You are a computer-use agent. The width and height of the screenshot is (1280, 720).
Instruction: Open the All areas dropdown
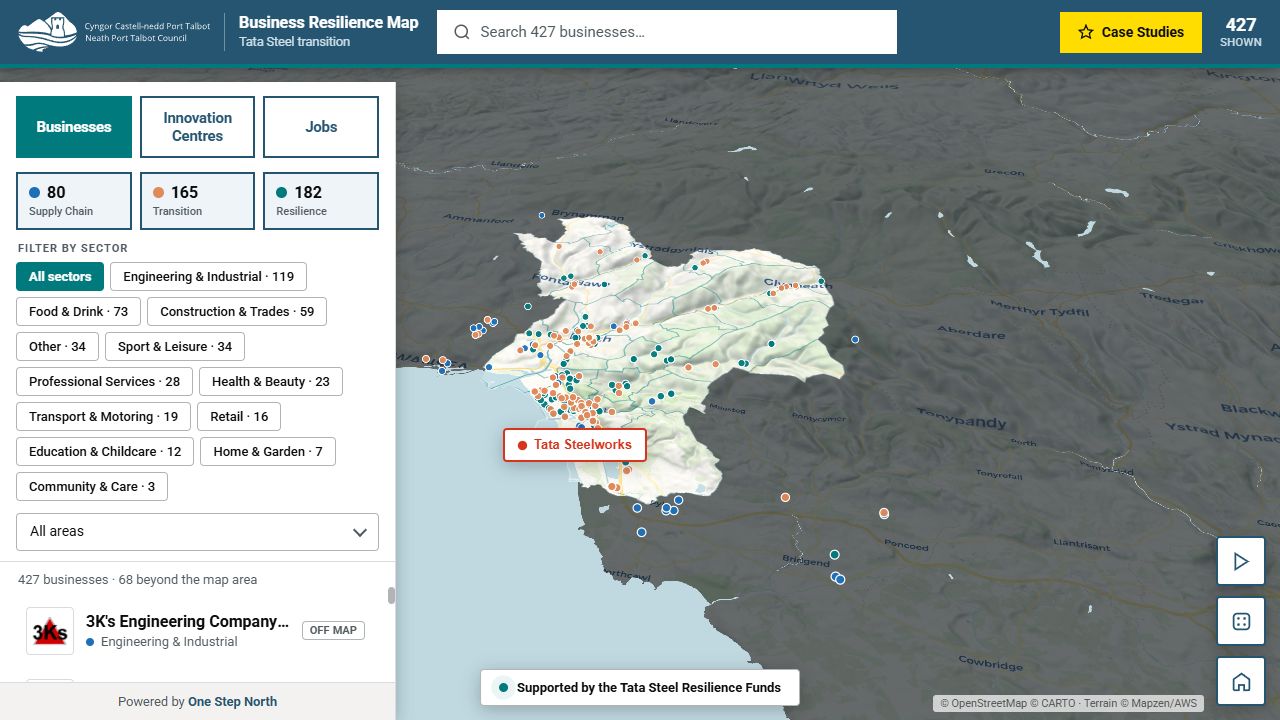tap(197, 532)
